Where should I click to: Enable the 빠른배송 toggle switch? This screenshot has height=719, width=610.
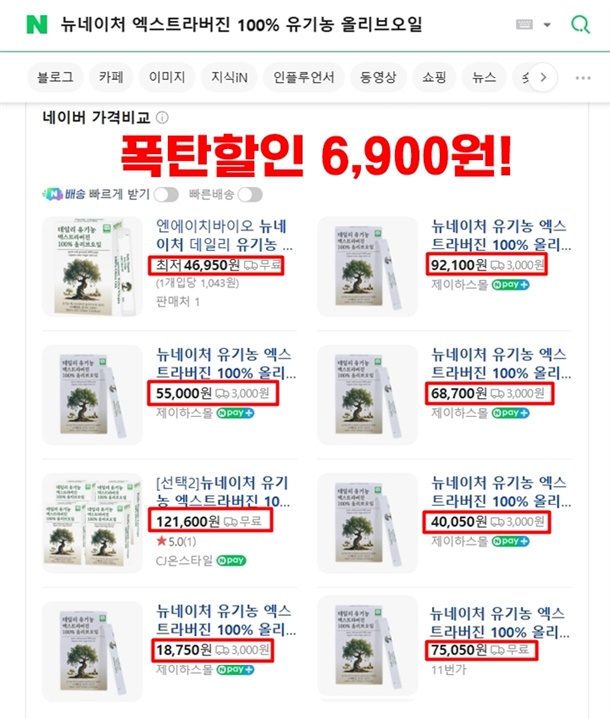point(250,194)
